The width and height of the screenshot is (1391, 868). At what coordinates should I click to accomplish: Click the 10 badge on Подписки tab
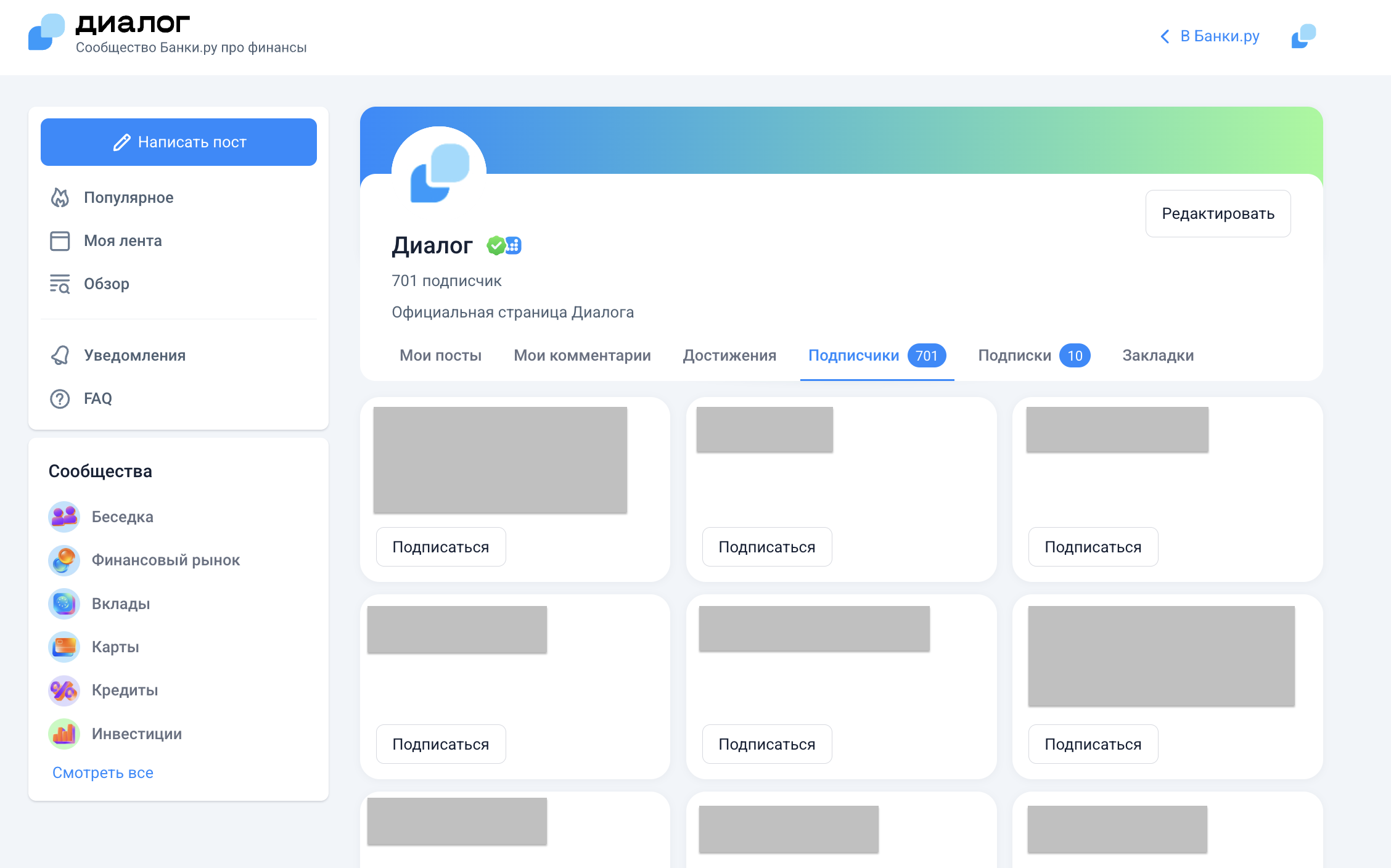click(1075, 356)
